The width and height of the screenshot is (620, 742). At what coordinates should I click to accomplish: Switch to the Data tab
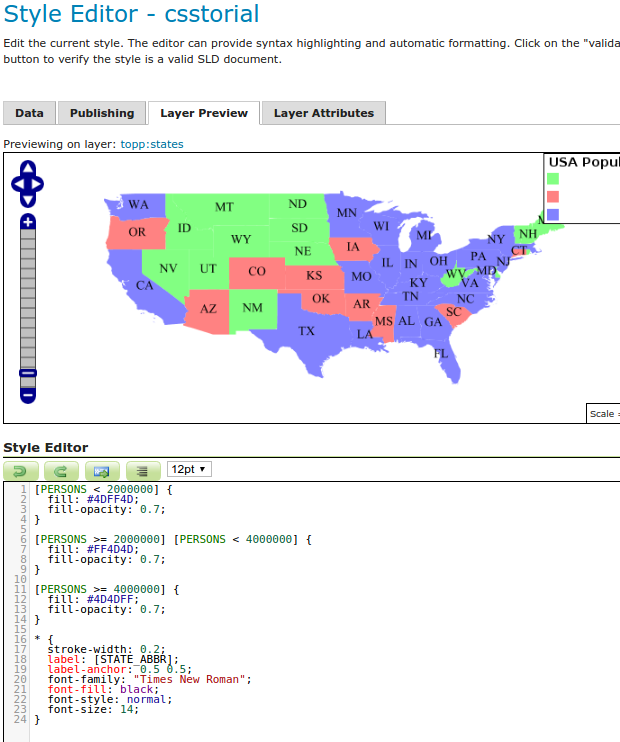[29, 113]
